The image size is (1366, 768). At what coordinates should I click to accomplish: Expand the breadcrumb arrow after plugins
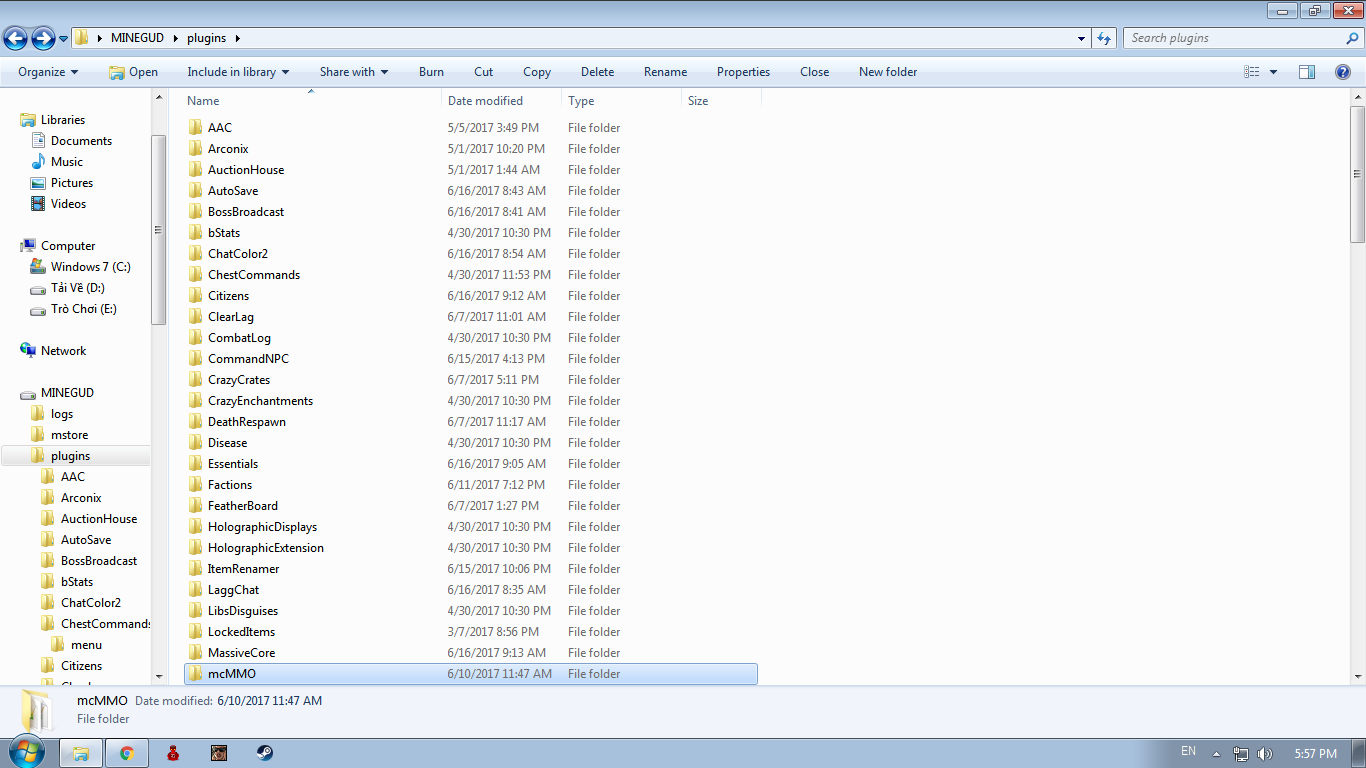coord(237,39)
